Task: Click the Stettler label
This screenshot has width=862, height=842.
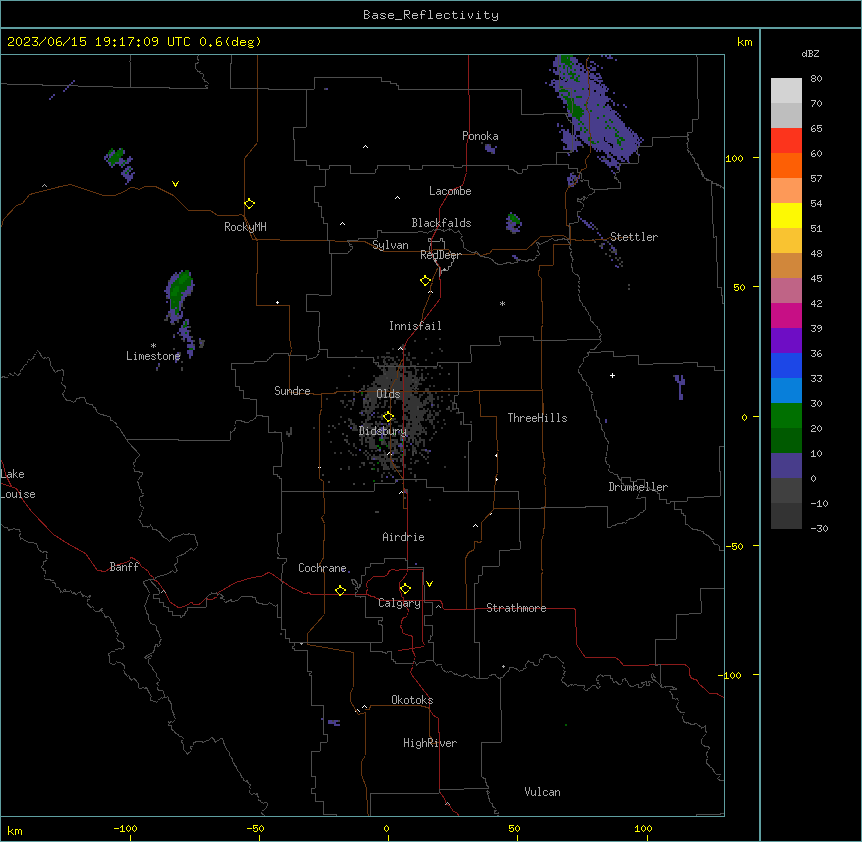Action: point(634,237)
